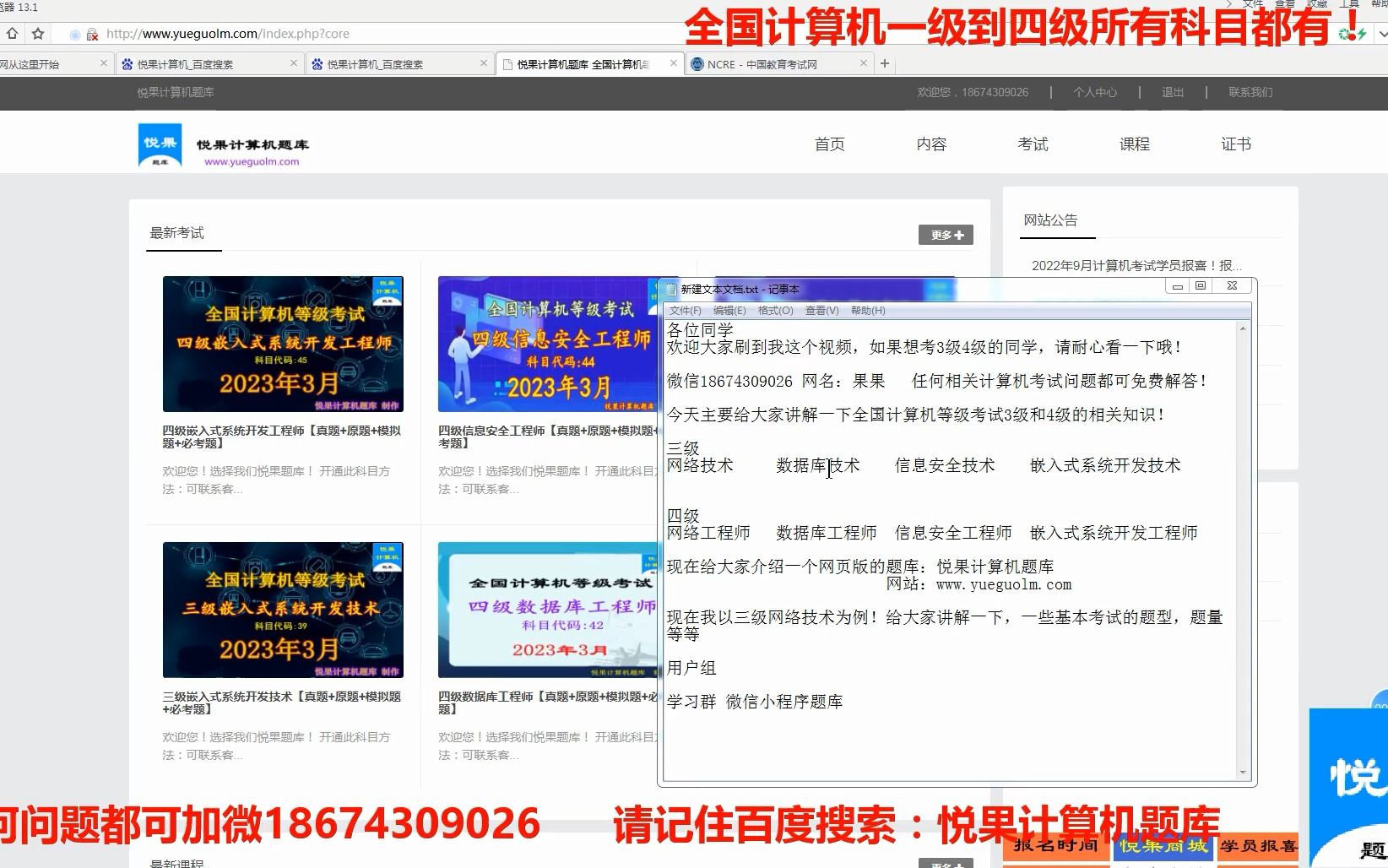The width and height of the screenshot is (1388, 868).
Task: Close the first 悦果计算机_百度搜索 tab
Action: pyautogui.click(x=294, y=62)
